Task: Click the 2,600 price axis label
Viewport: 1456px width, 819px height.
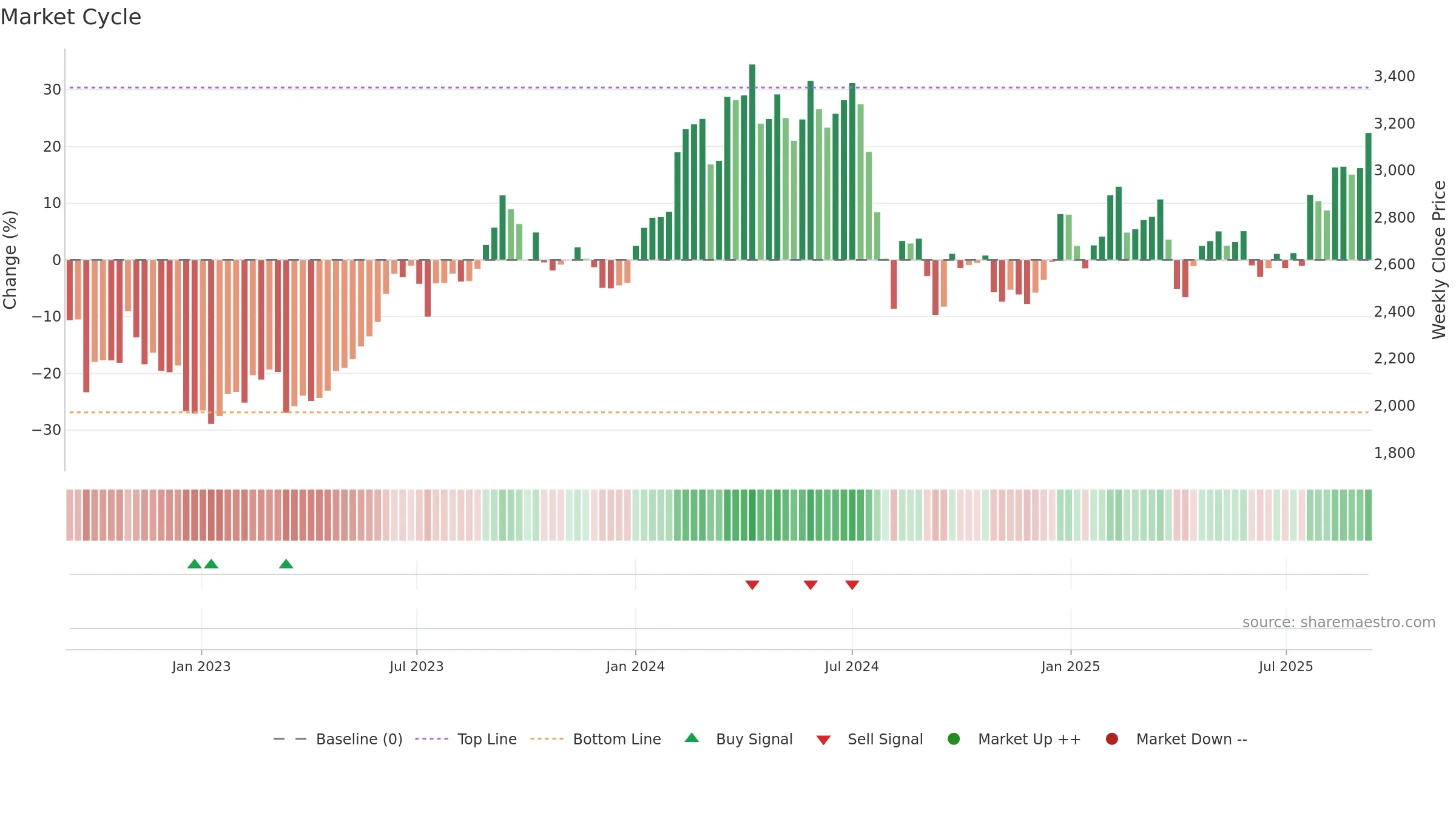Action: pos(1394,264)
